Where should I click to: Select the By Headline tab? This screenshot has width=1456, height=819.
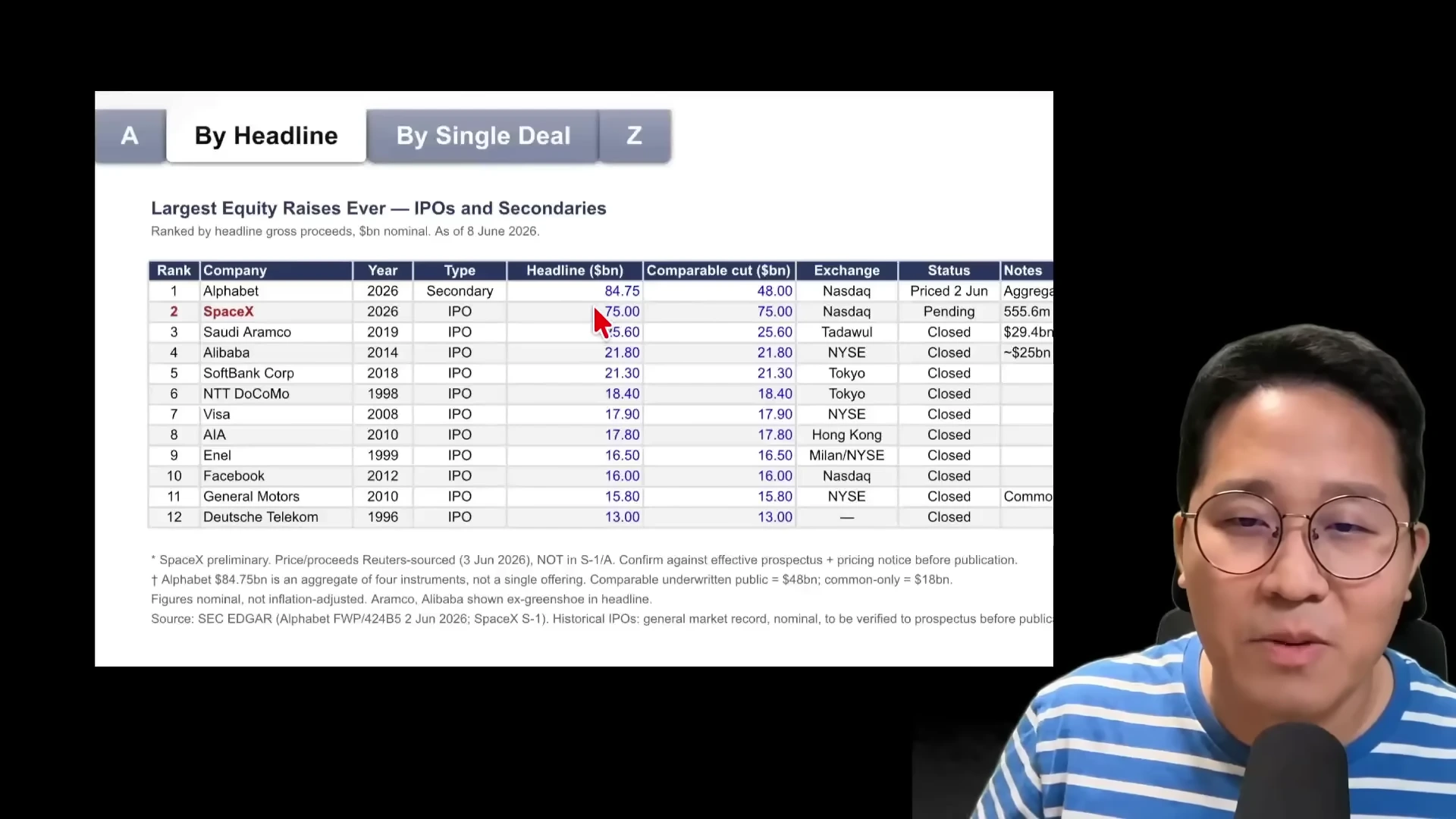[x=266, y=136]
